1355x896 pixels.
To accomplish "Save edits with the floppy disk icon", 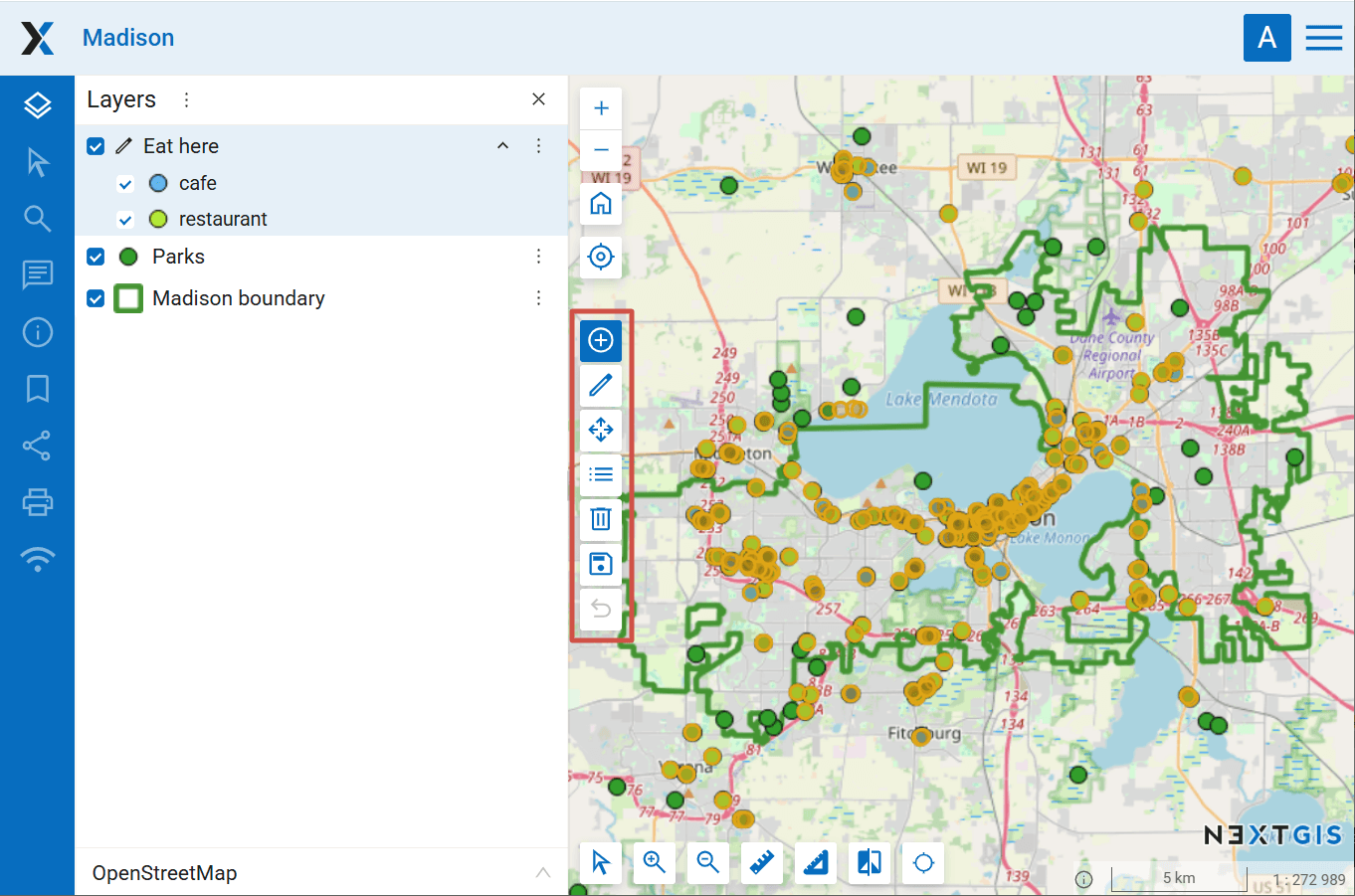I will (601, 564).
